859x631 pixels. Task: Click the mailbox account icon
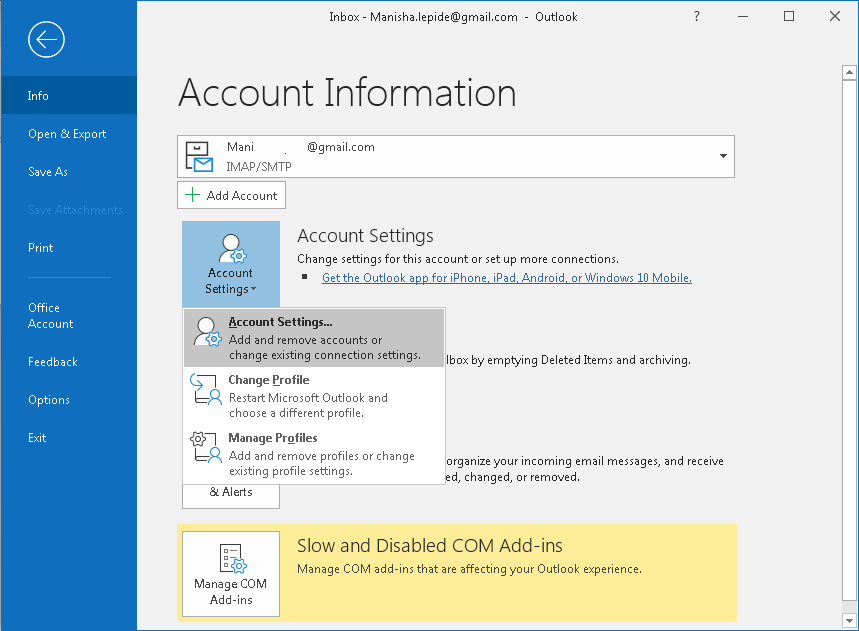coord(199,157)
